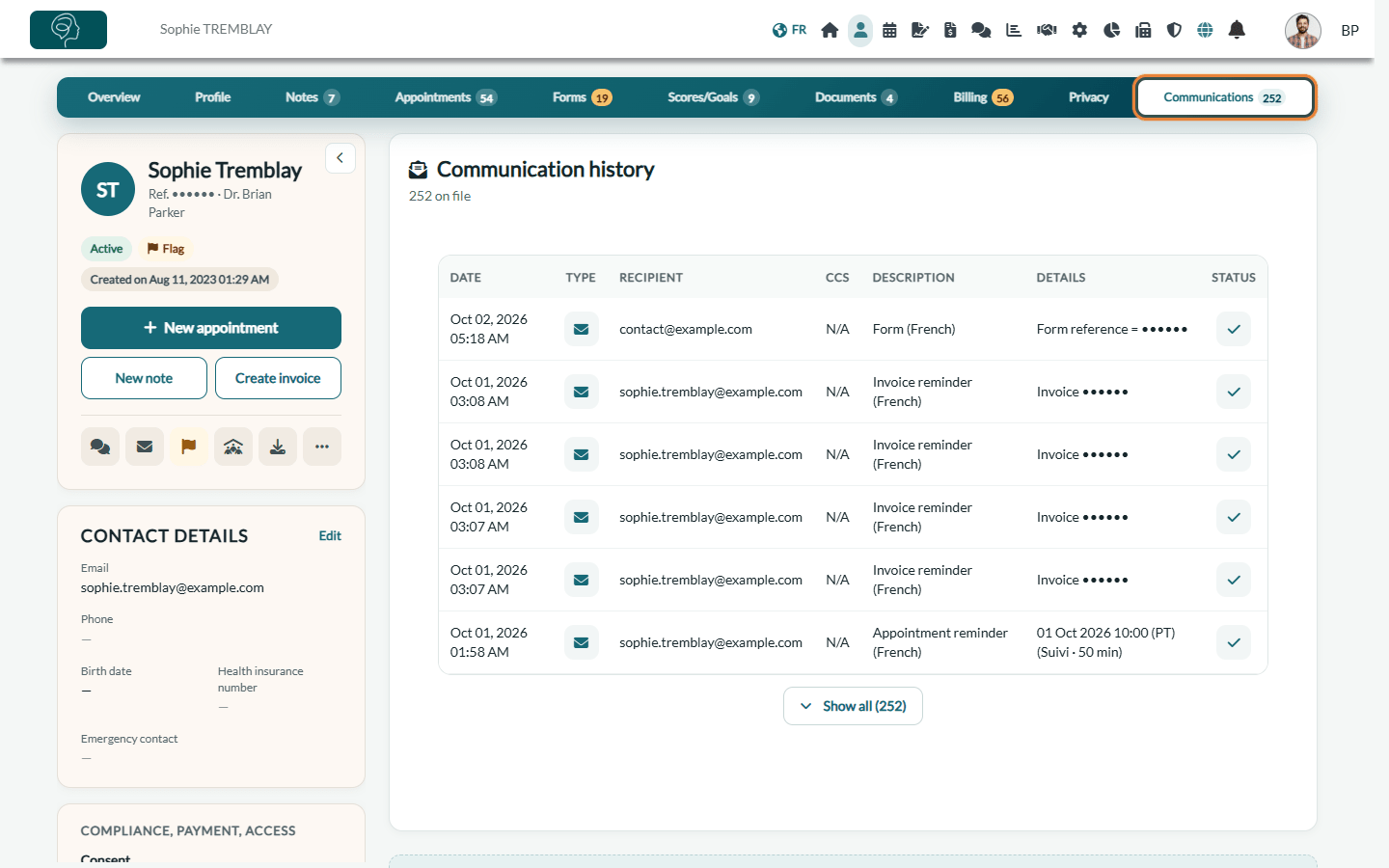Image resolution: width=1389 pixels, height=868 pixels.
Task: Click the orange flag icon in action row
Action: pyautogui.click(x=189, y=447)
